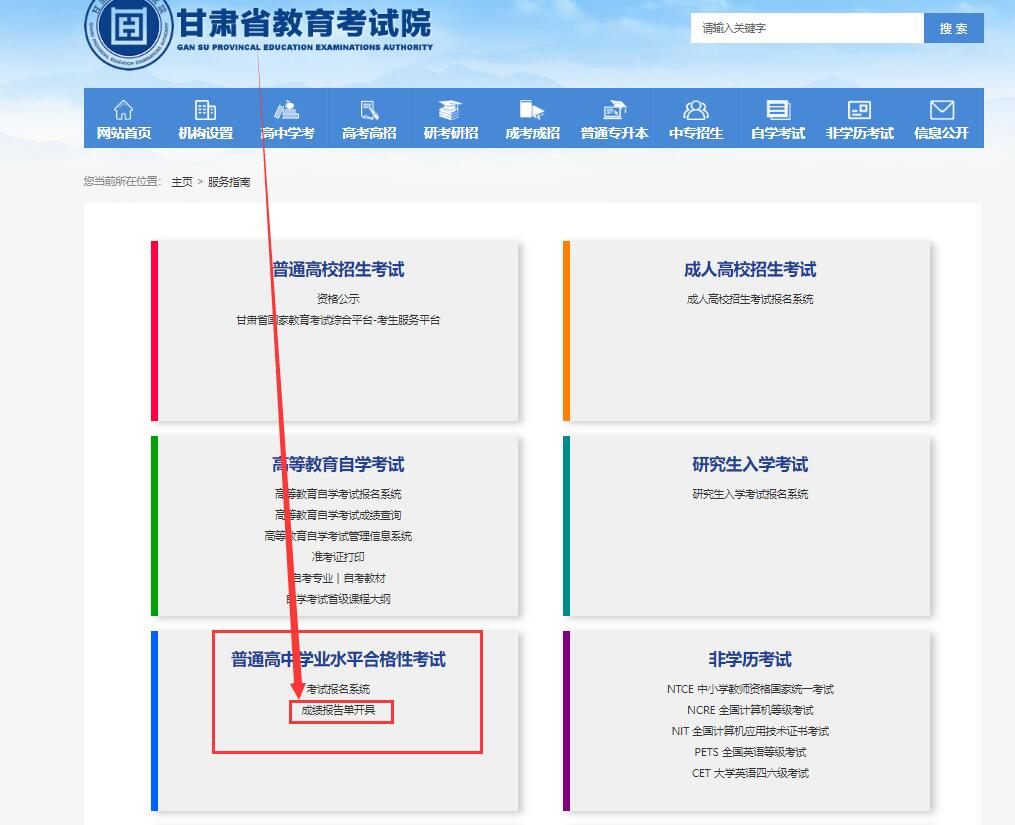Viewport: 1015px width, 825px height.
Task: Select the 普通专升本 navigation icon
Action: pyautogui.click(x=614, y=110)
